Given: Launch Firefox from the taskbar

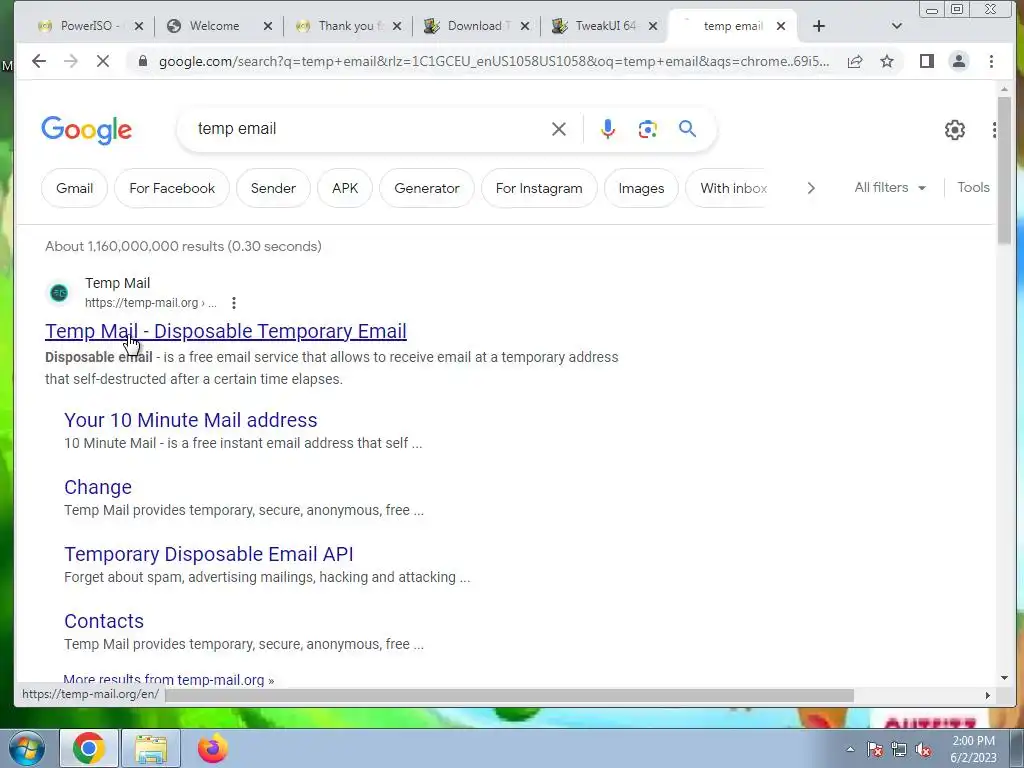Looking at the screenshot, I should (213, 748).
